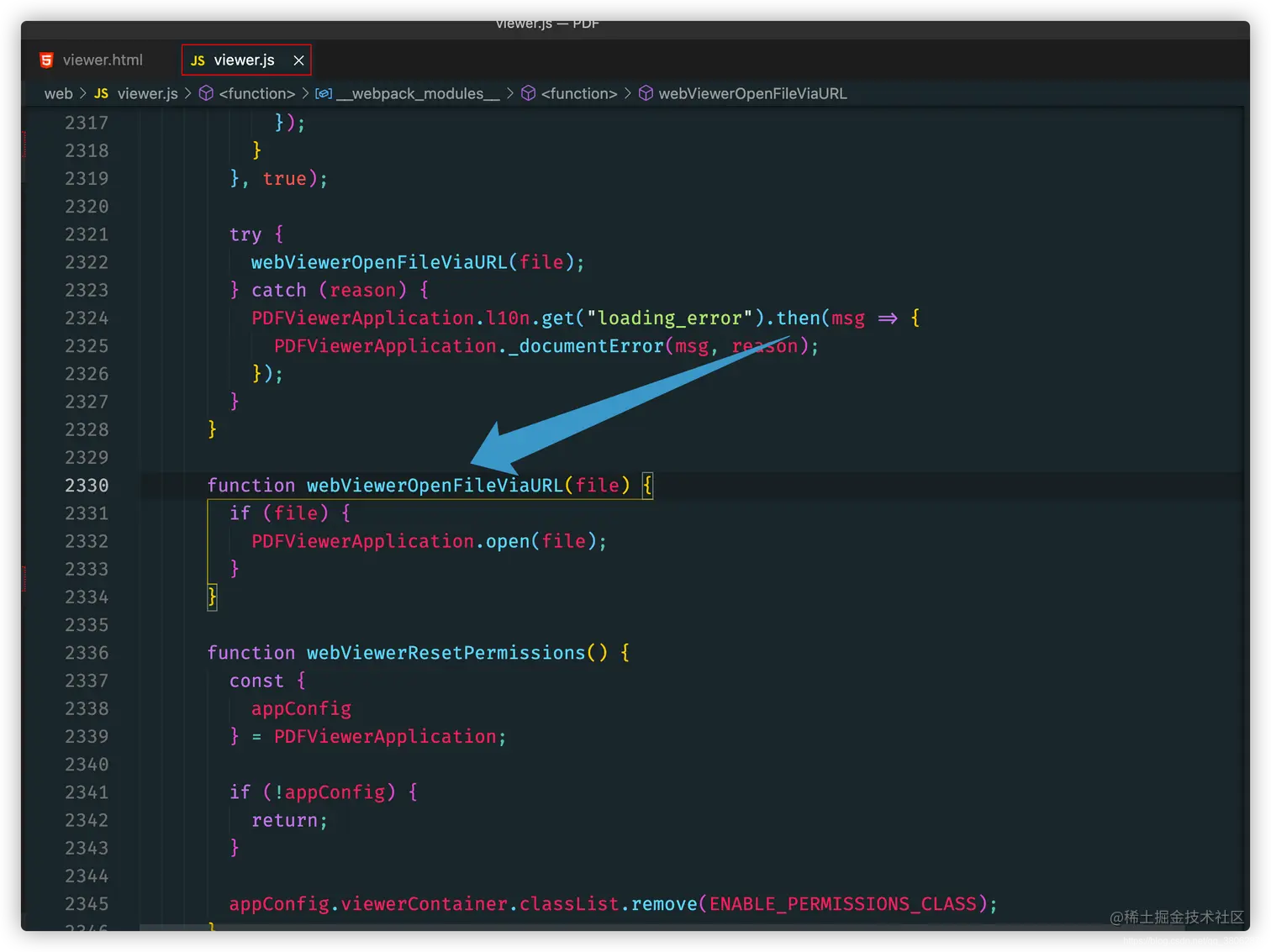Click line number 2345 in the gutter
This screenshot has width=1271, height=952.
87,904
